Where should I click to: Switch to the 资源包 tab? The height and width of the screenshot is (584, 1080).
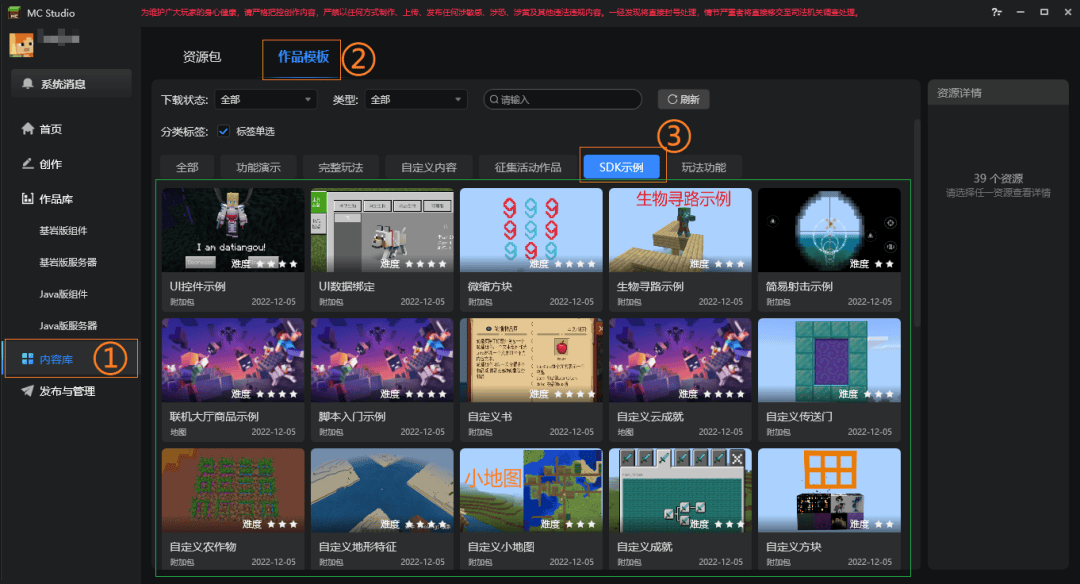point(202,57)
